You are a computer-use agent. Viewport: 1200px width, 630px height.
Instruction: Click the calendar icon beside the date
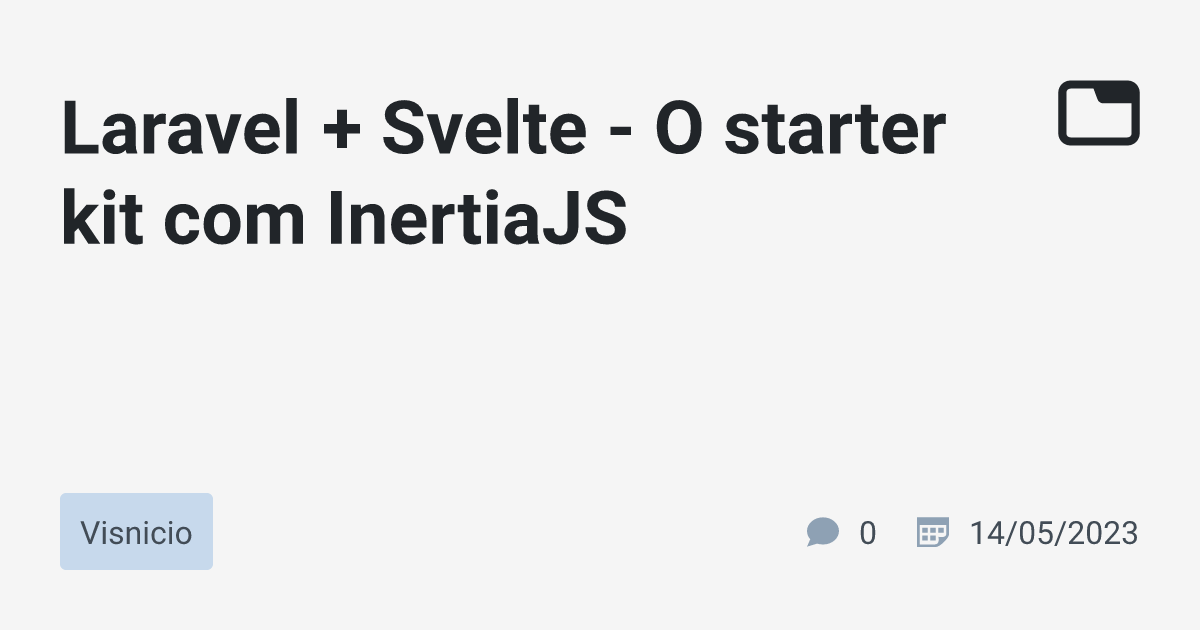[932, 532]
